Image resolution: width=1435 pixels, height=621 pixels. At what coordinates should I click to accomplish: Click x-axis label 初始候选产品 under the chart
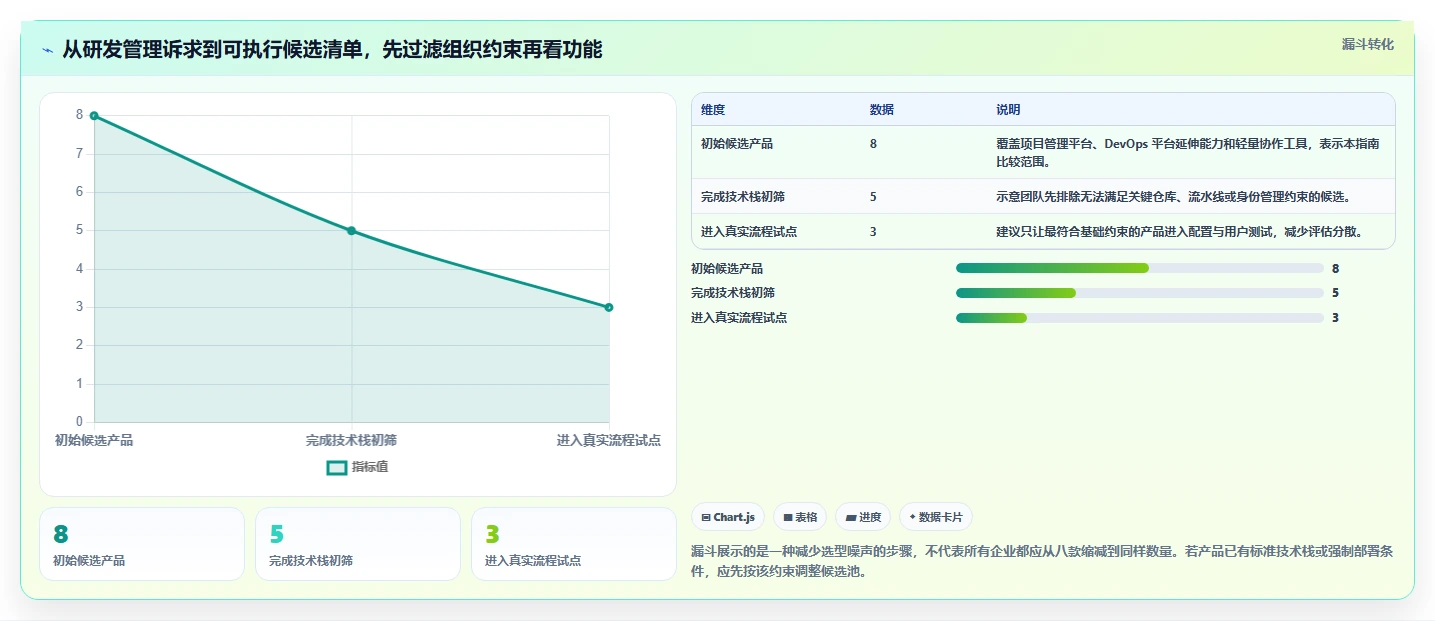pyautogui.click(x=94, y=440)
